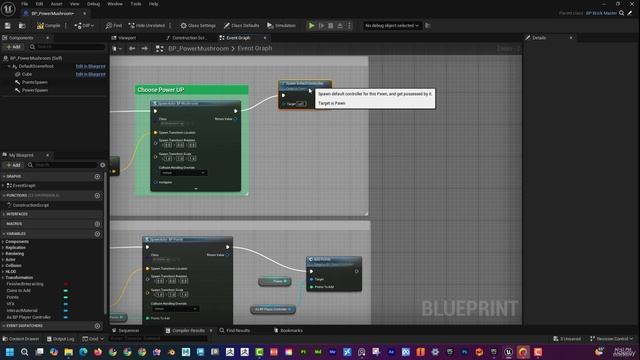This screenshot has width=640, height=360.
Task: Close the Event Graph tab
Action: [265, 38]
